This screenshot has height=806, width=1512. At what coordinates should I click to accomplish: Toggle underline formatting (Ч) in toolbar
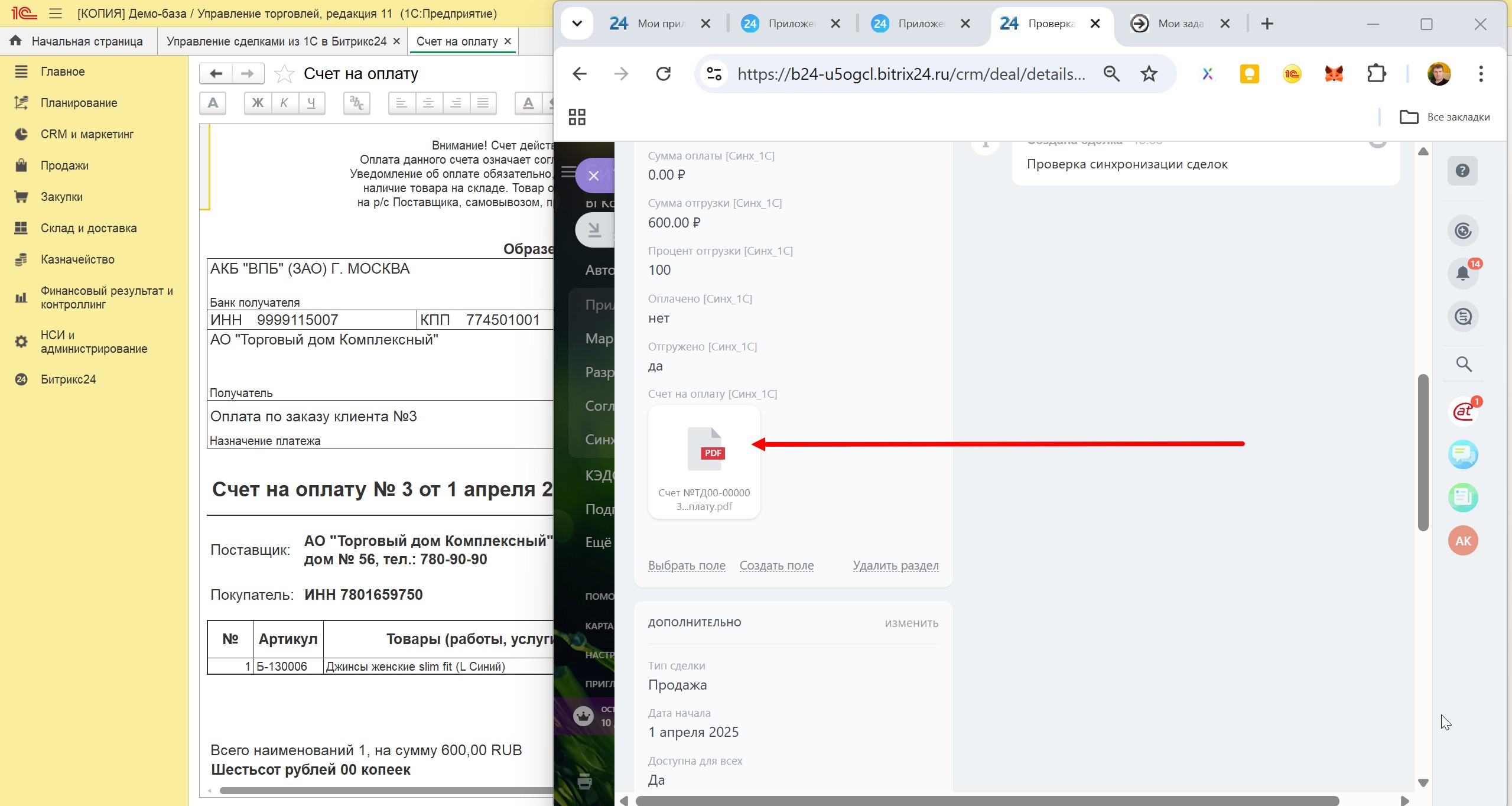tap(311, 103)
